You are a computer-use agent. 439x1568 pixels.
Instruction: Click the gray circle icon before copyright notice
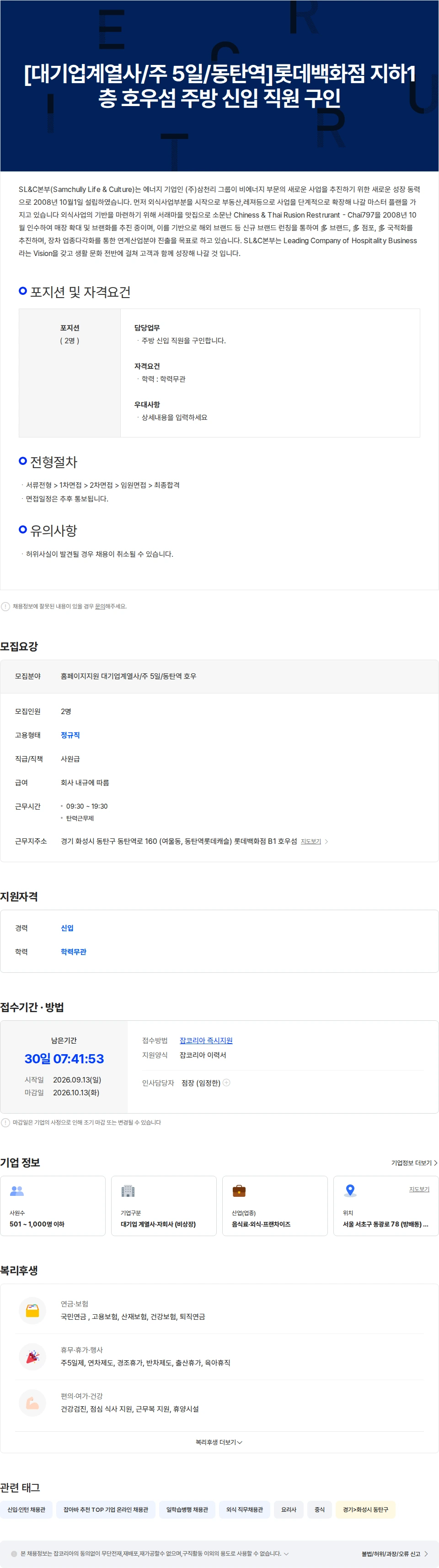[x=14, y=1553]
